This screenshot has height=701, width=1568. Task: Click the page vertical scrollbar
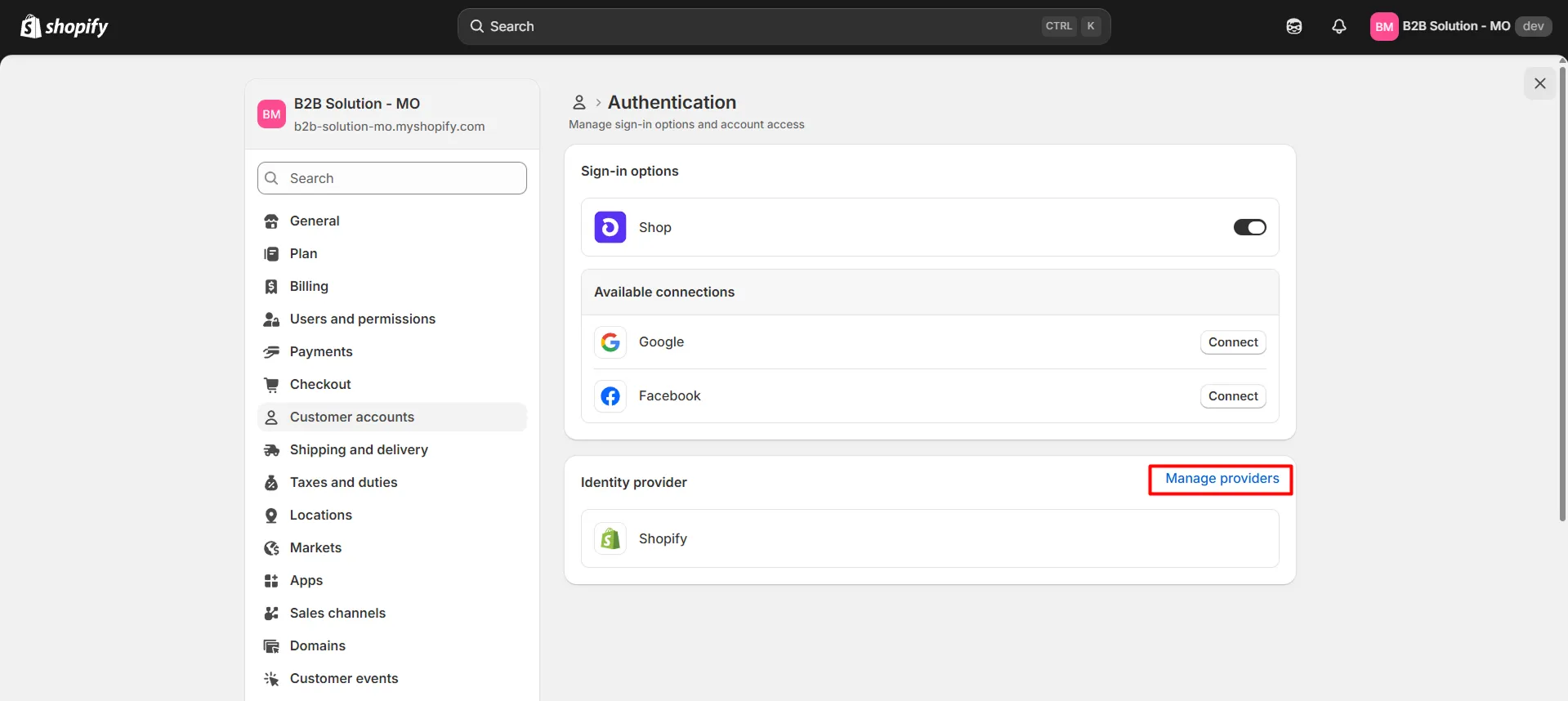tap(1563, 294)
